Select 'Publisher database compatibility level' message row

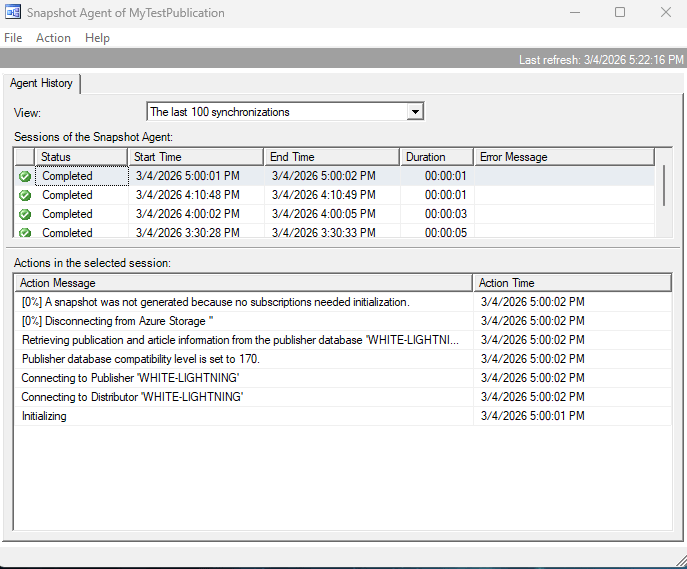pyautogui.click(x=242, y=359)
